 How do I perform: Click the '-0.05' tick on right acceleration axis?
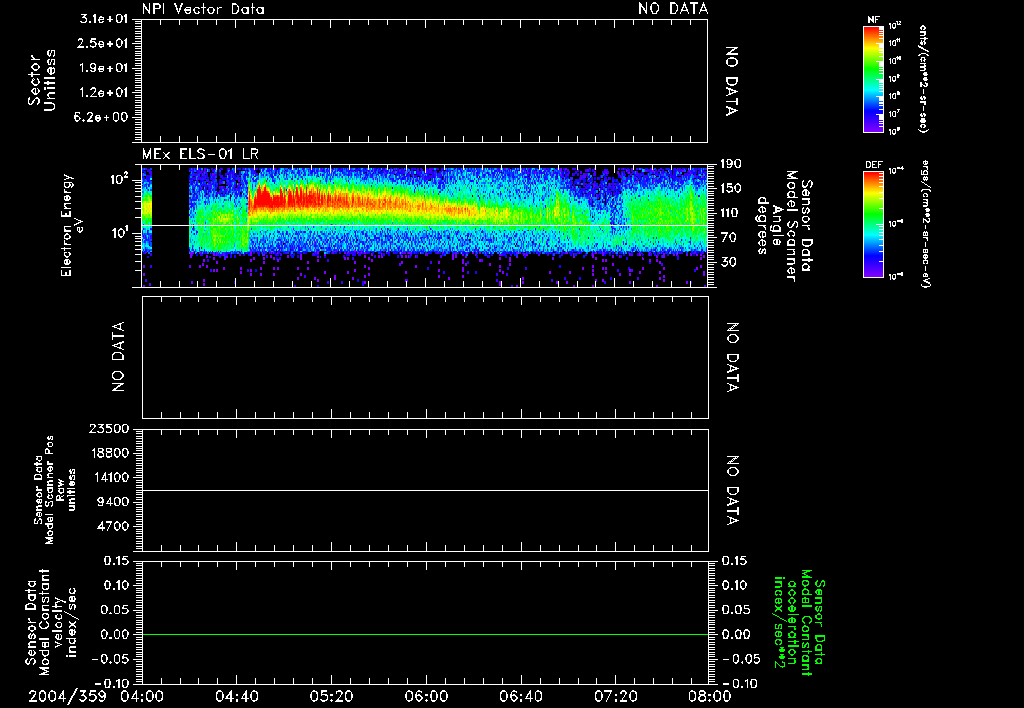click(x=741, y=659)
